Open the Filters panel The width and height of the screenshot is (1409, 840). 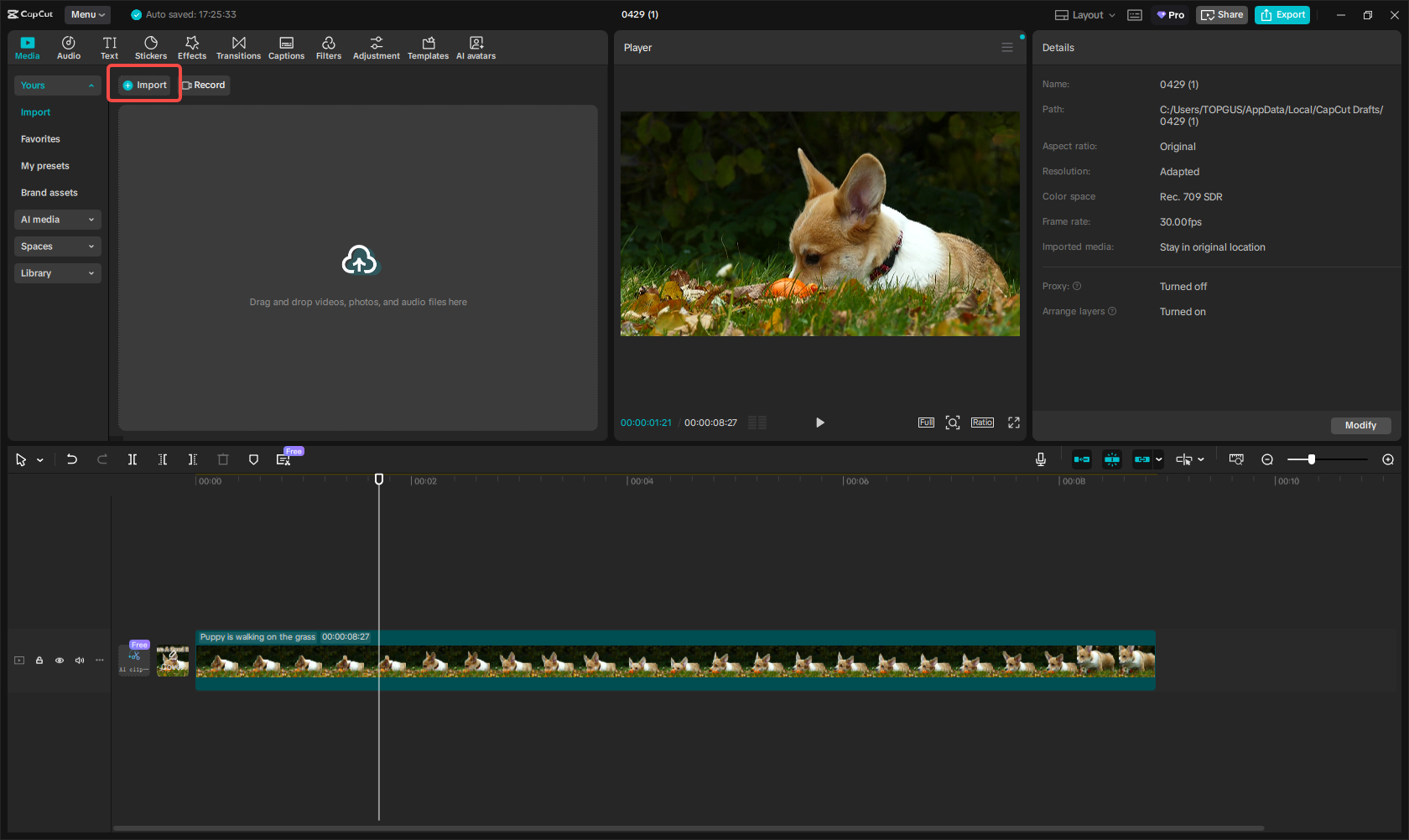point(328,47)
